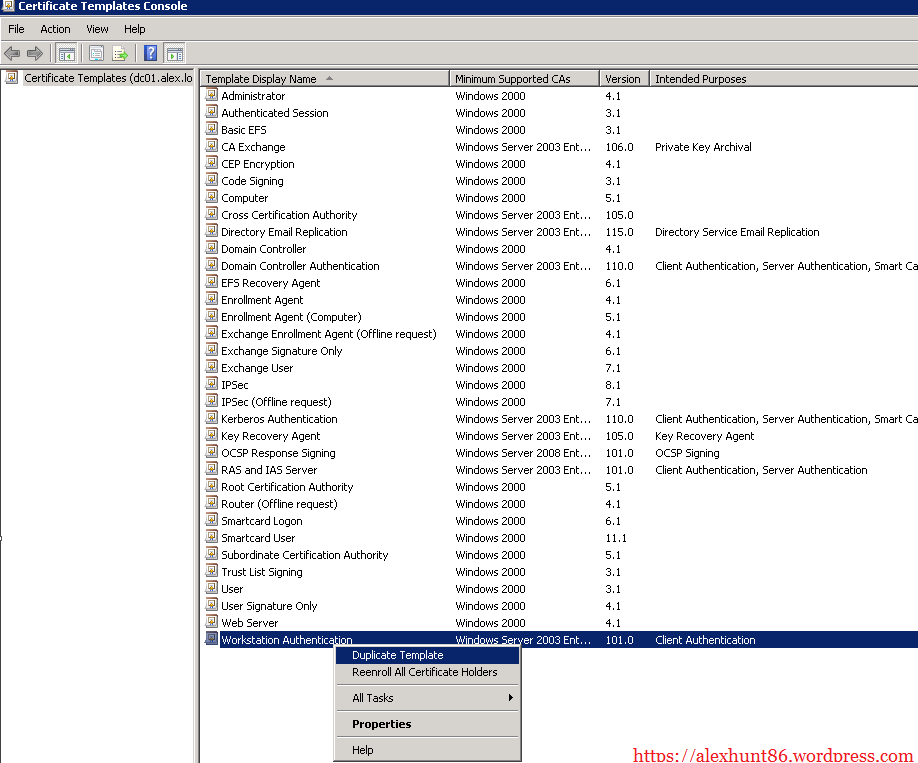Click the Properties toolbar icon

point(97,53)
